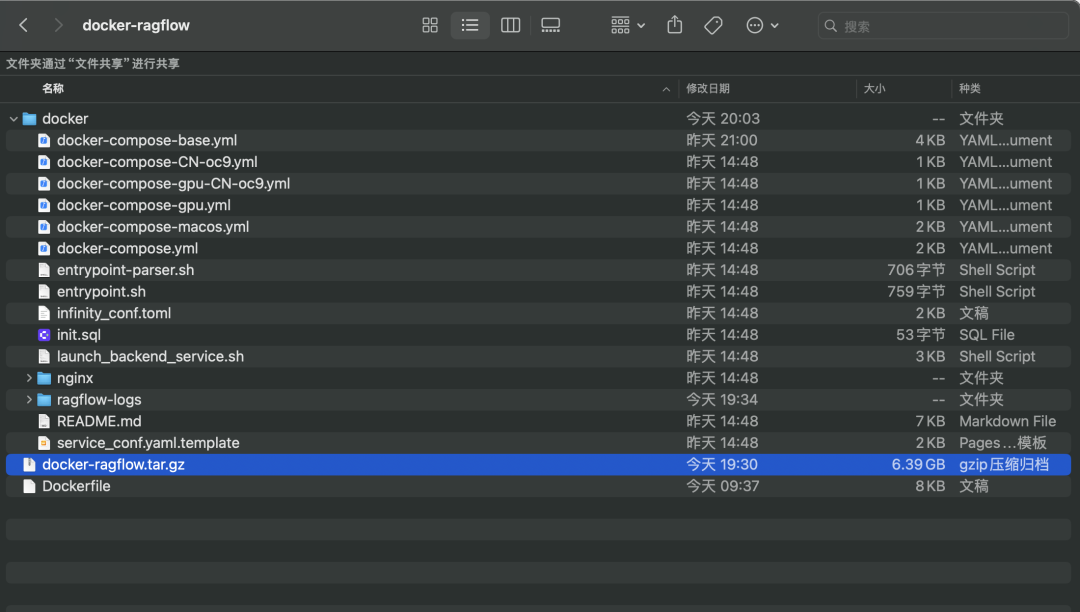
Task: Click the docker-compose-macos.yml file icon
Action: tap(44, 226)
